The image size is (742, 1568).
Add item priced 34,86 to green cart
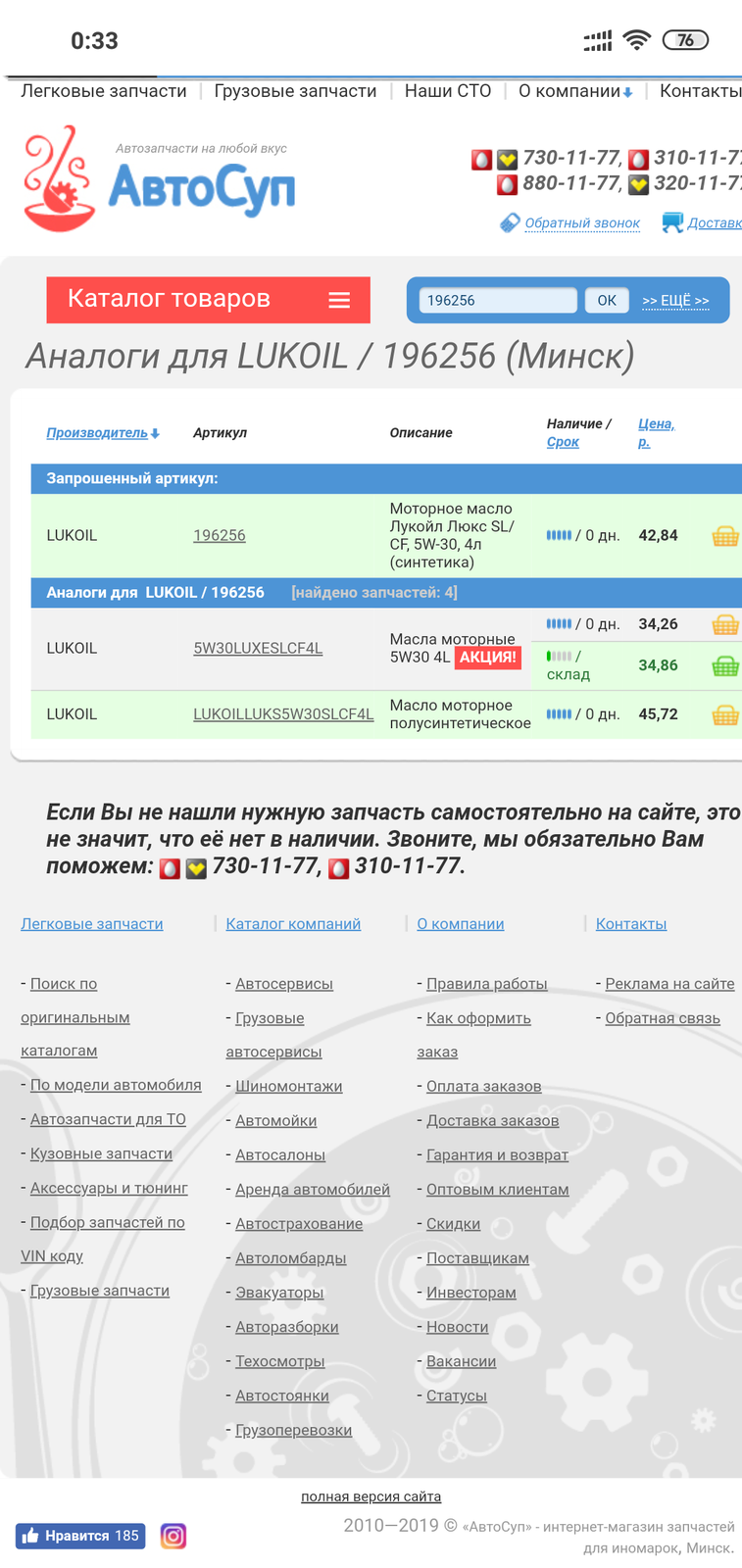click(x=725, y=665)
